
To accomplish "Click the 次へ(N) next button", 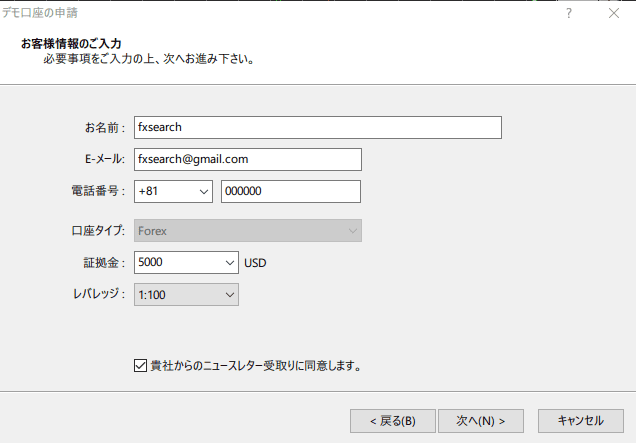I will [x=481, y=421].
